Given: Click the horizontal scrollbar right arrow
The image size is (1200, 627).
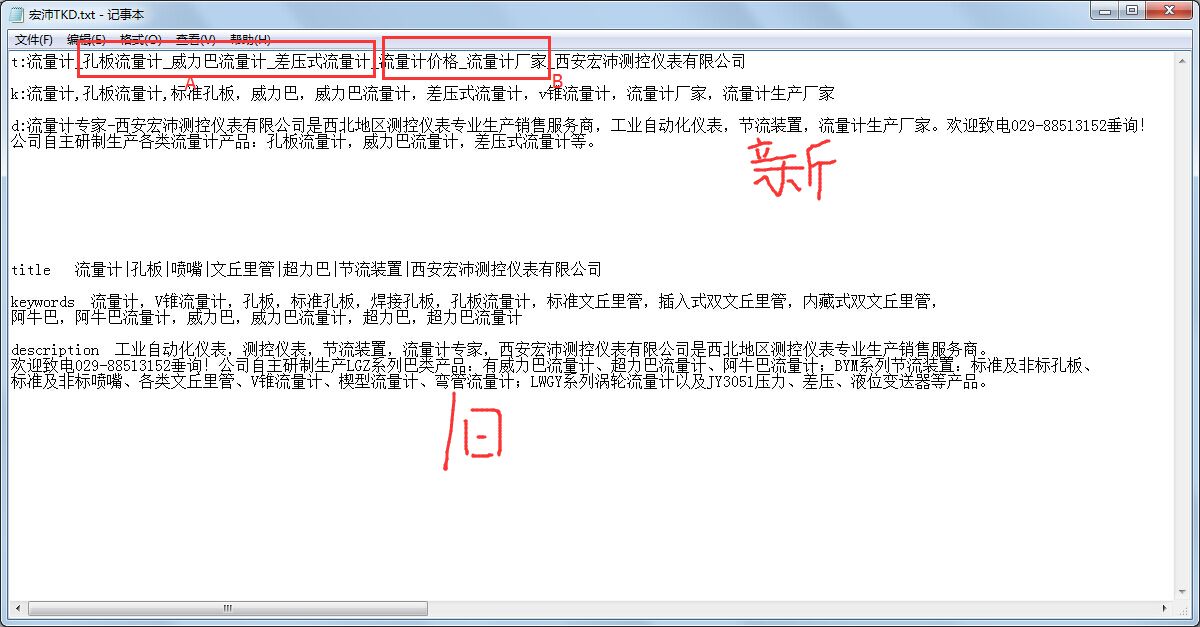Looking at the screenshot, I should [x=1165, y=608].
